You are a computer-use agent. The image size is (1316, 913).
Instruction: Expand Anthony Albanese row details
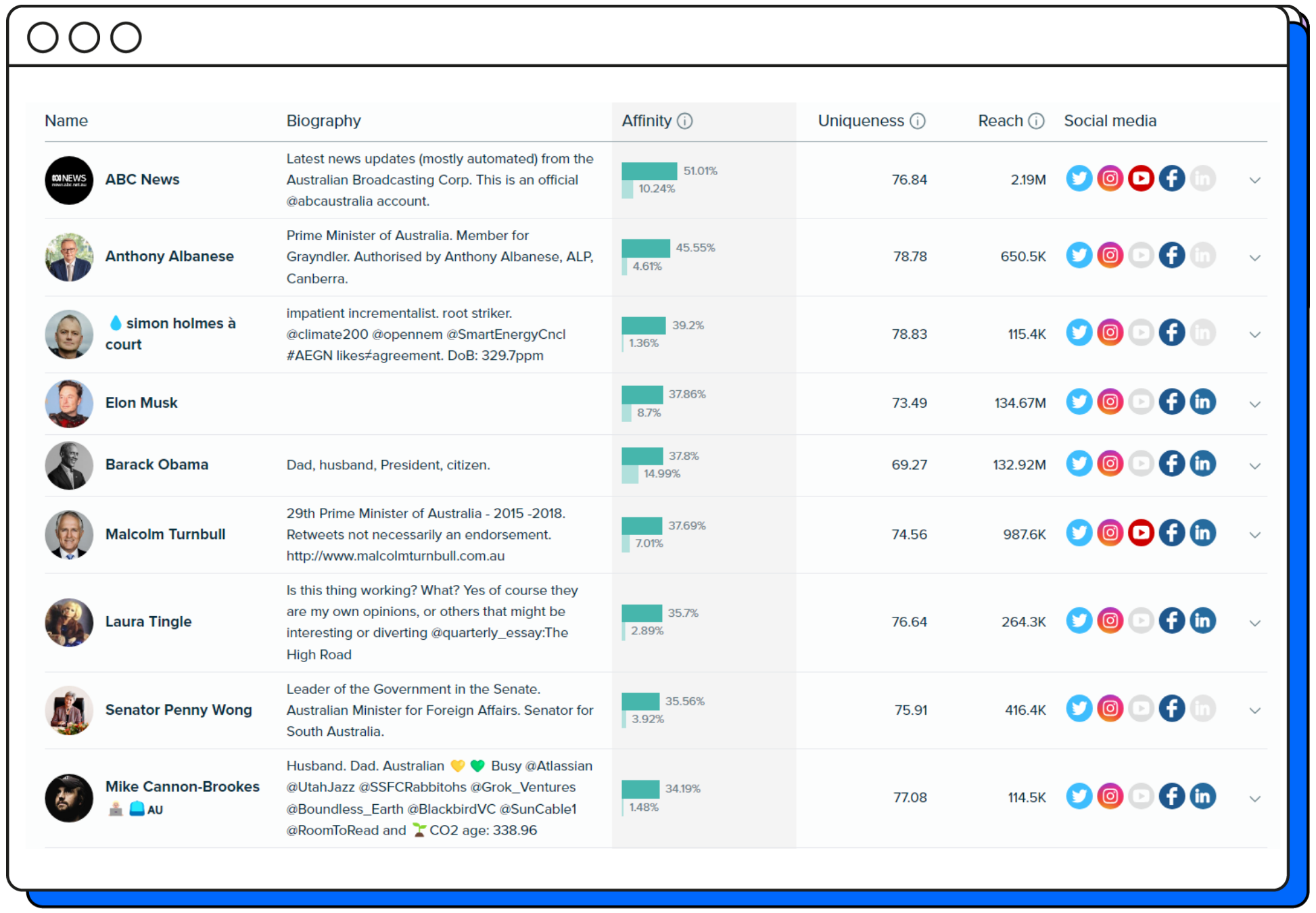1254,258
